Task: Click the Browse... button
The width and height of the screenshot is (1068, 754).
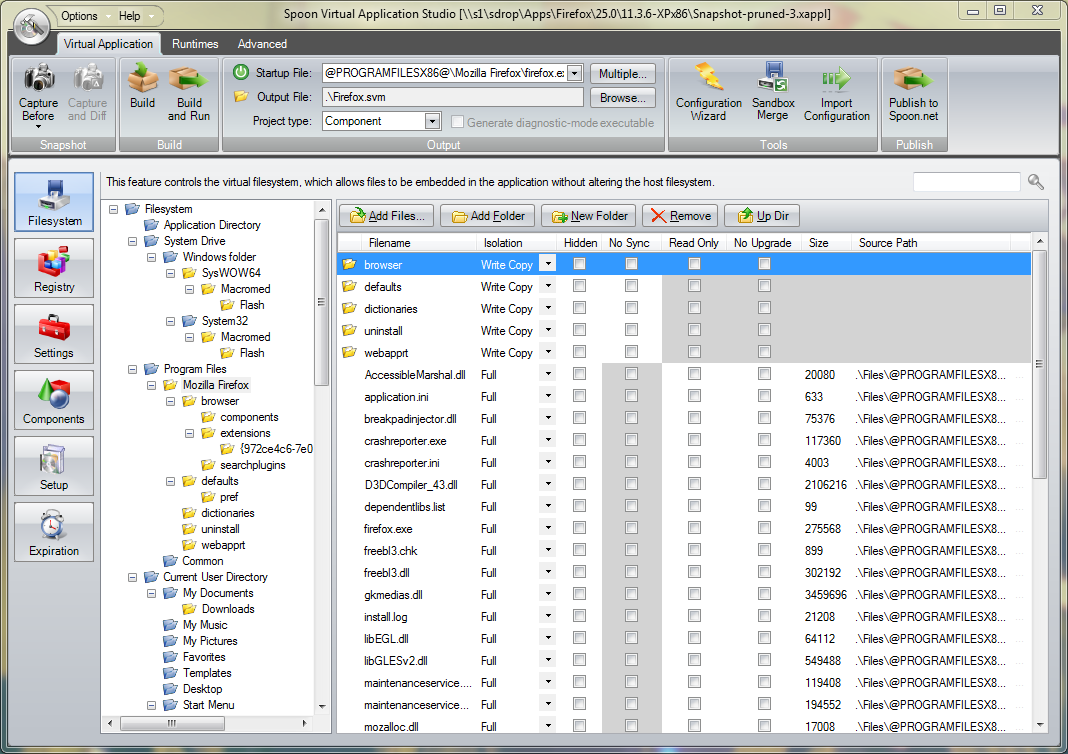Action: (x=623, y=97)
